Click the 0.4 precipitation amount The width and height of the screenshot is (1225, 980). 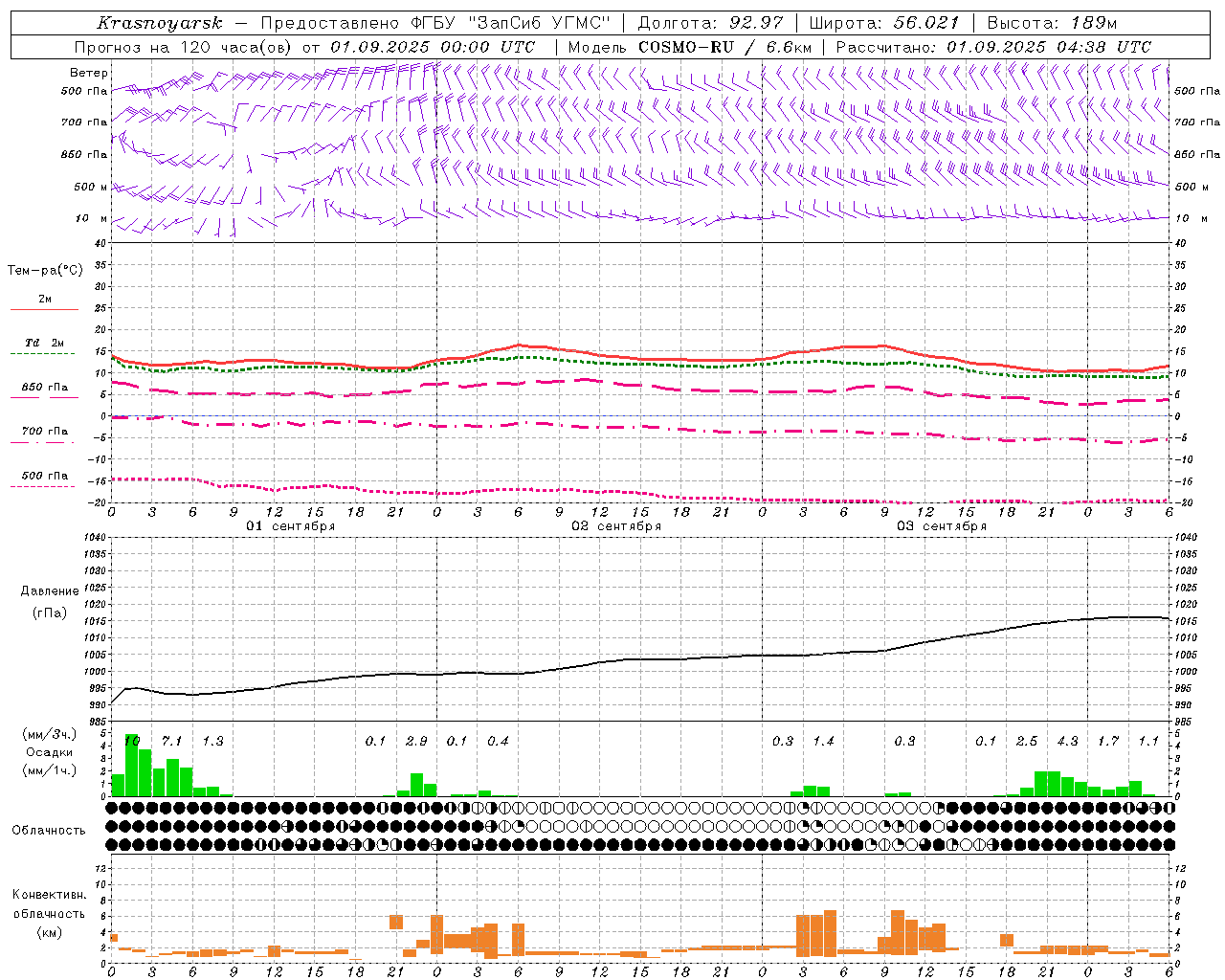point(498,741)
